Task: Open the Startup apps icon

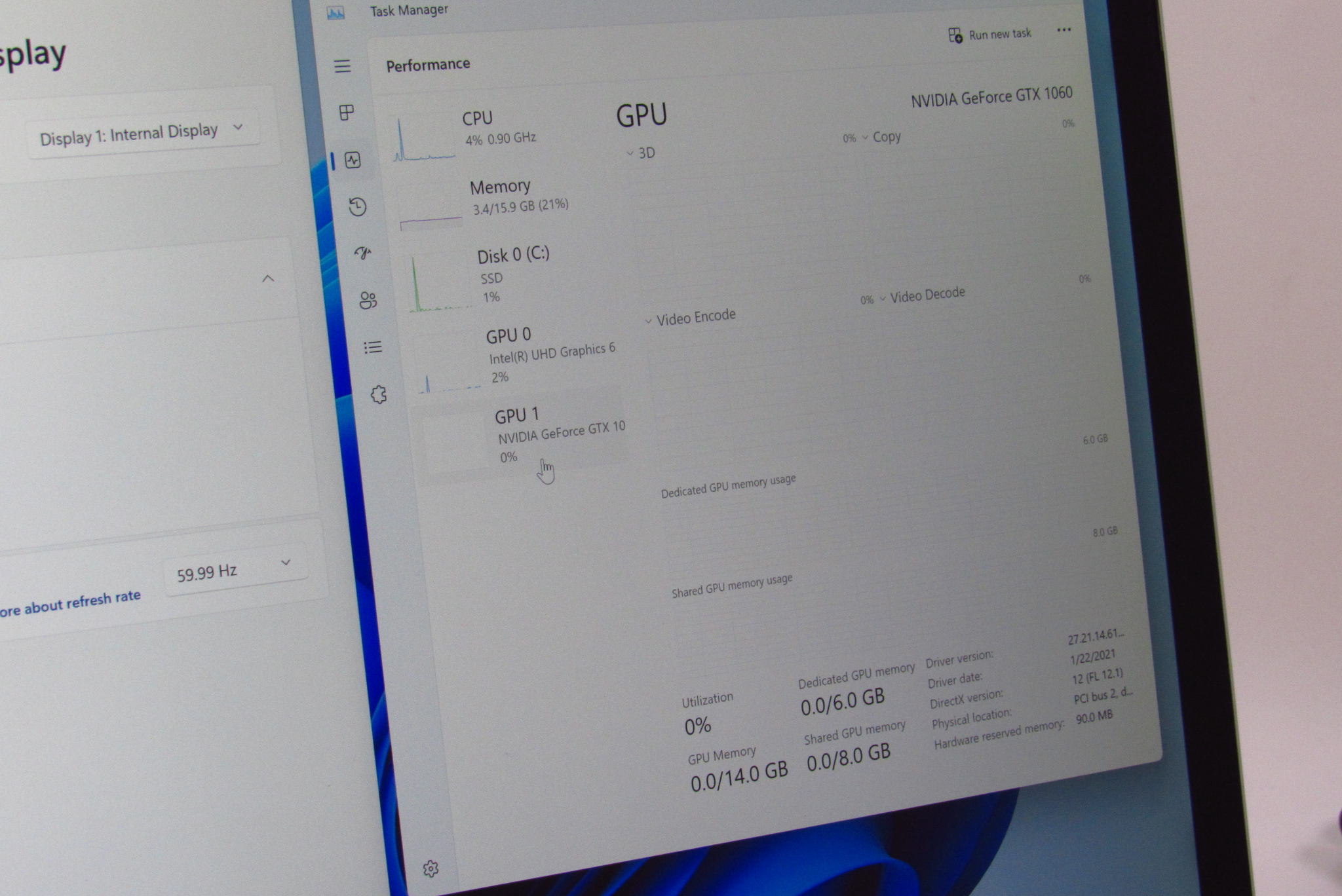Action: [362, 253]
